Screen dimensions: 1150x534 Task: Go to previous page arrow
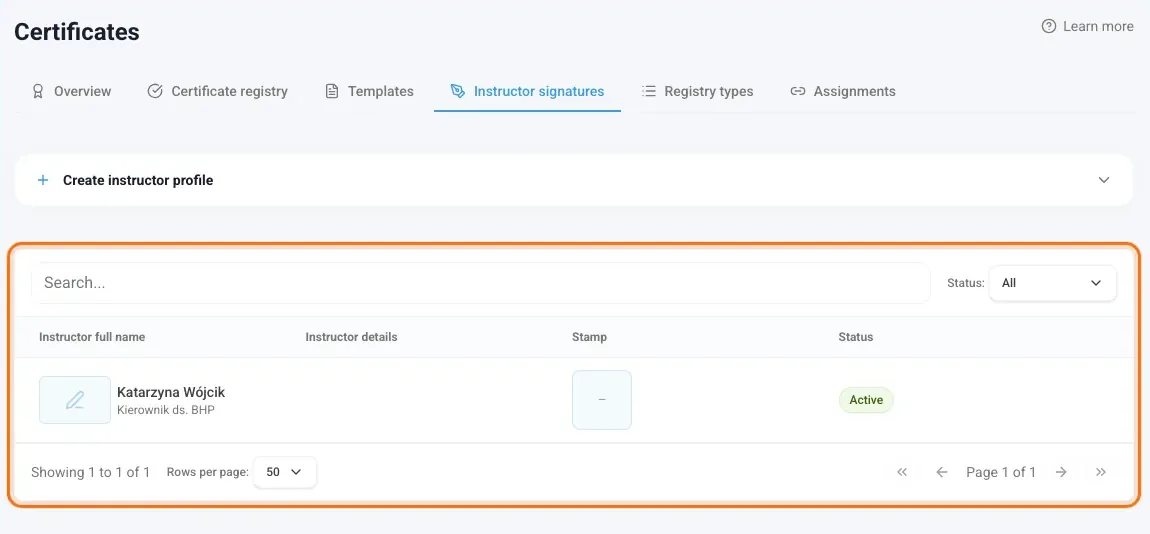click(942, 472)
